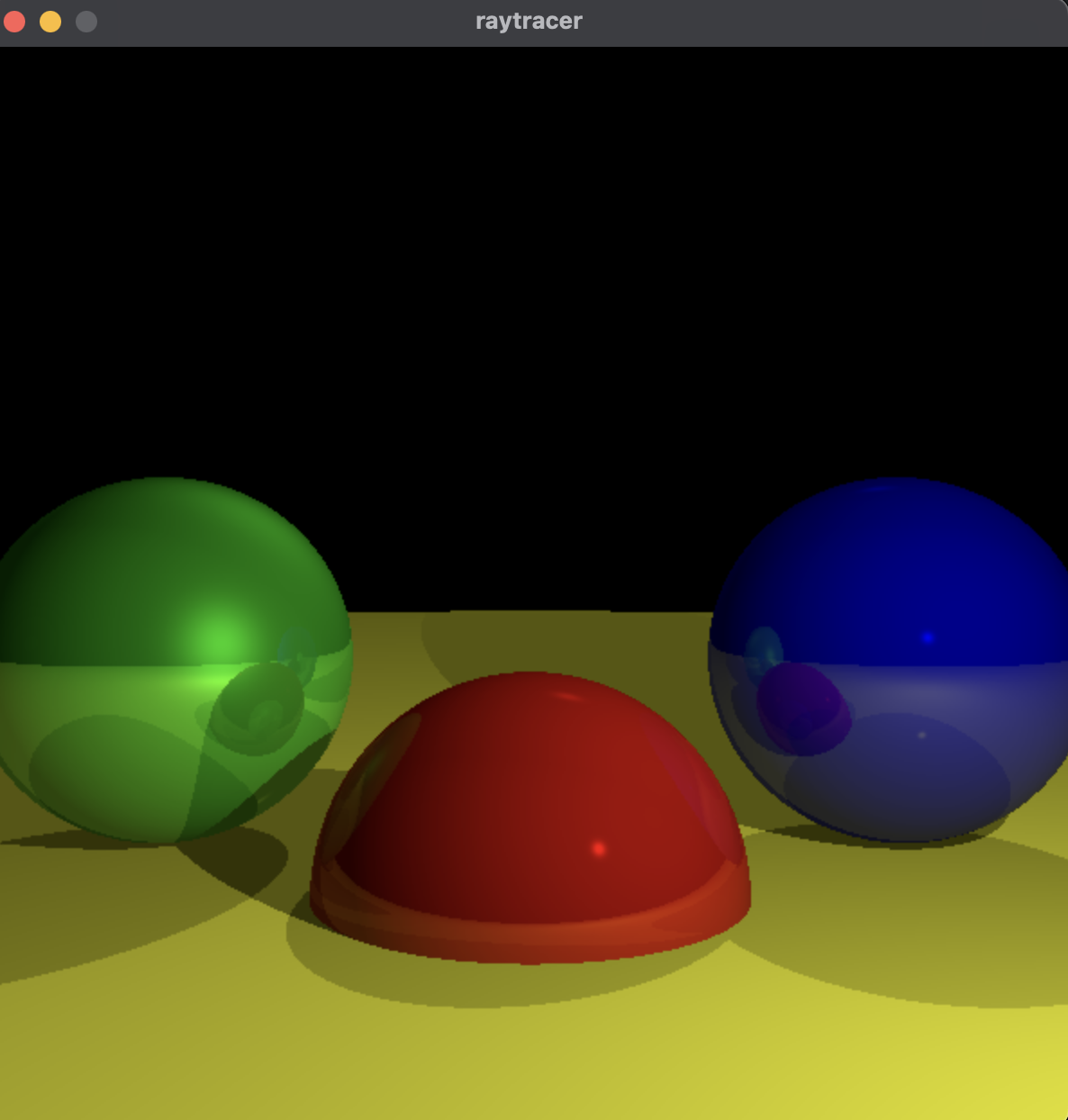Minimize the raytracer window

click(50, 22)
